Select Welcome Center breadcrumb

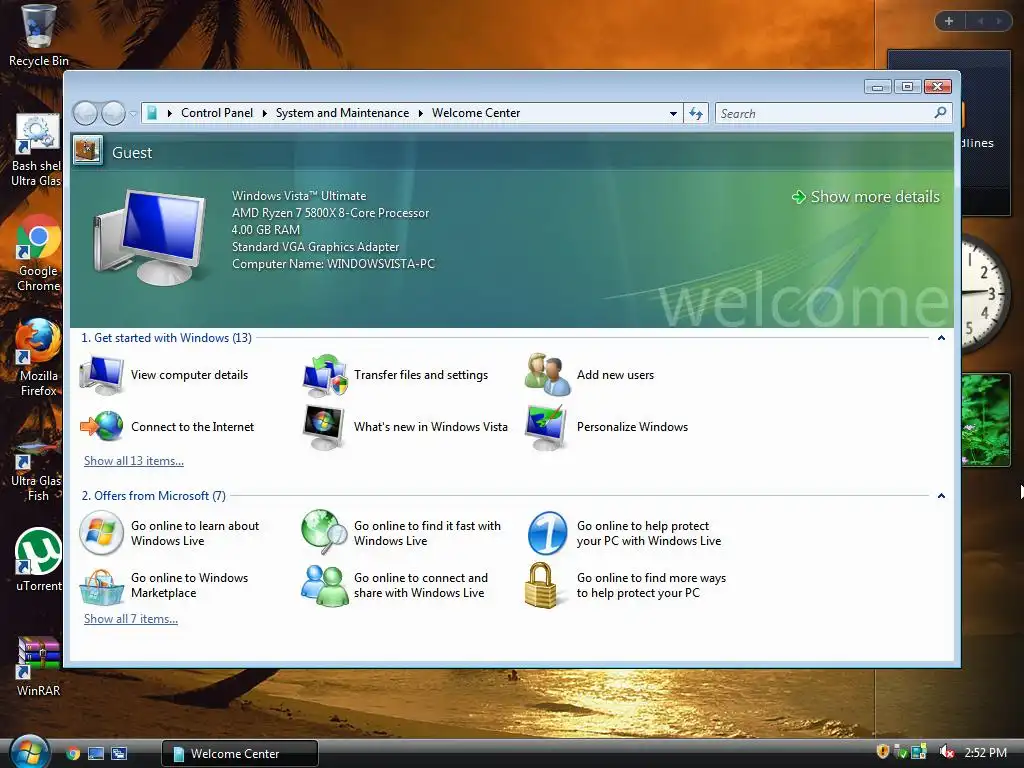click(476, 113)
